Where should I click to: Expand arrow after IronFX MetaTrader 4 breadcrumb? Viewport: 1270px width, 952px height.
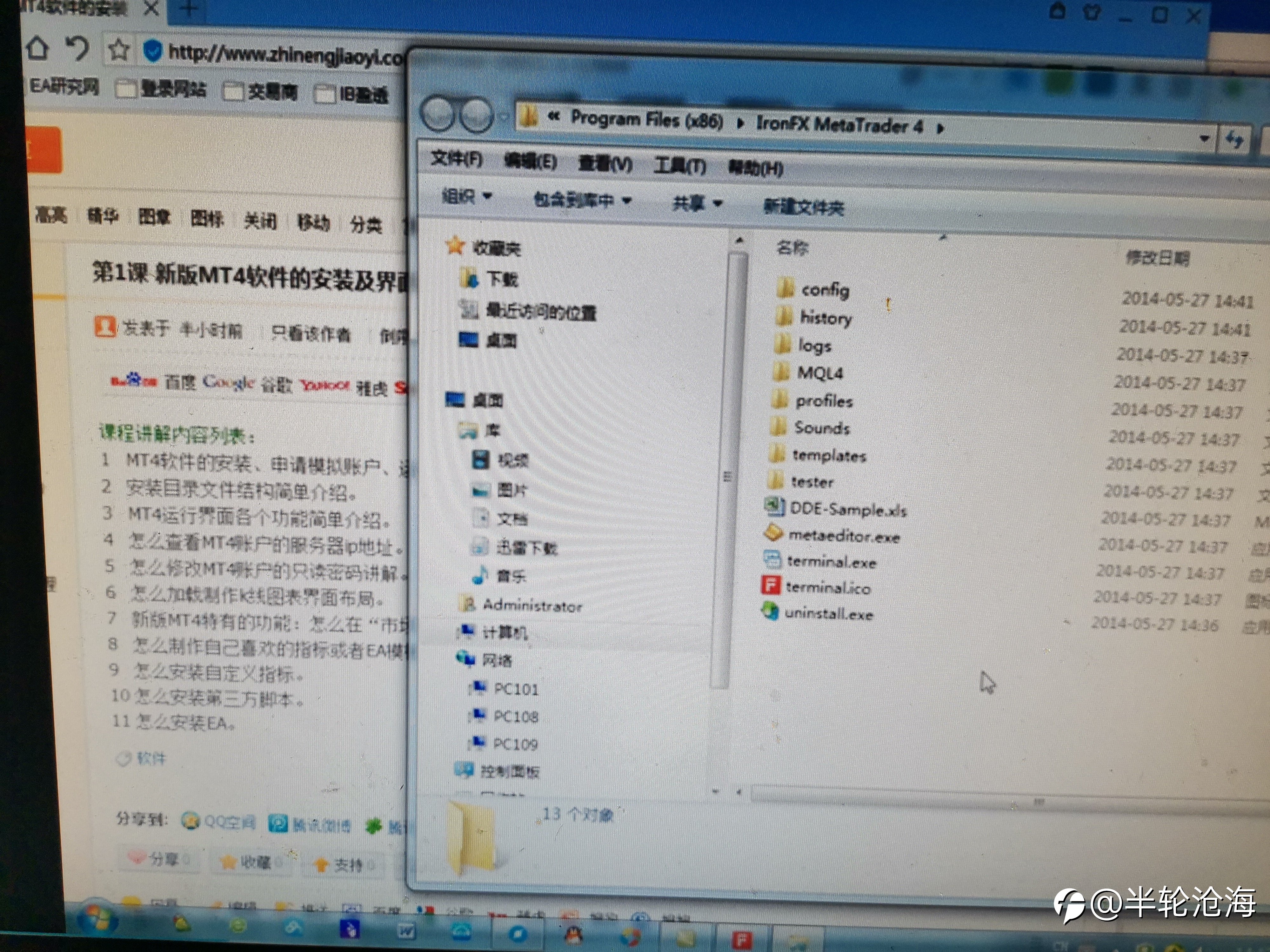pos(940,128)
